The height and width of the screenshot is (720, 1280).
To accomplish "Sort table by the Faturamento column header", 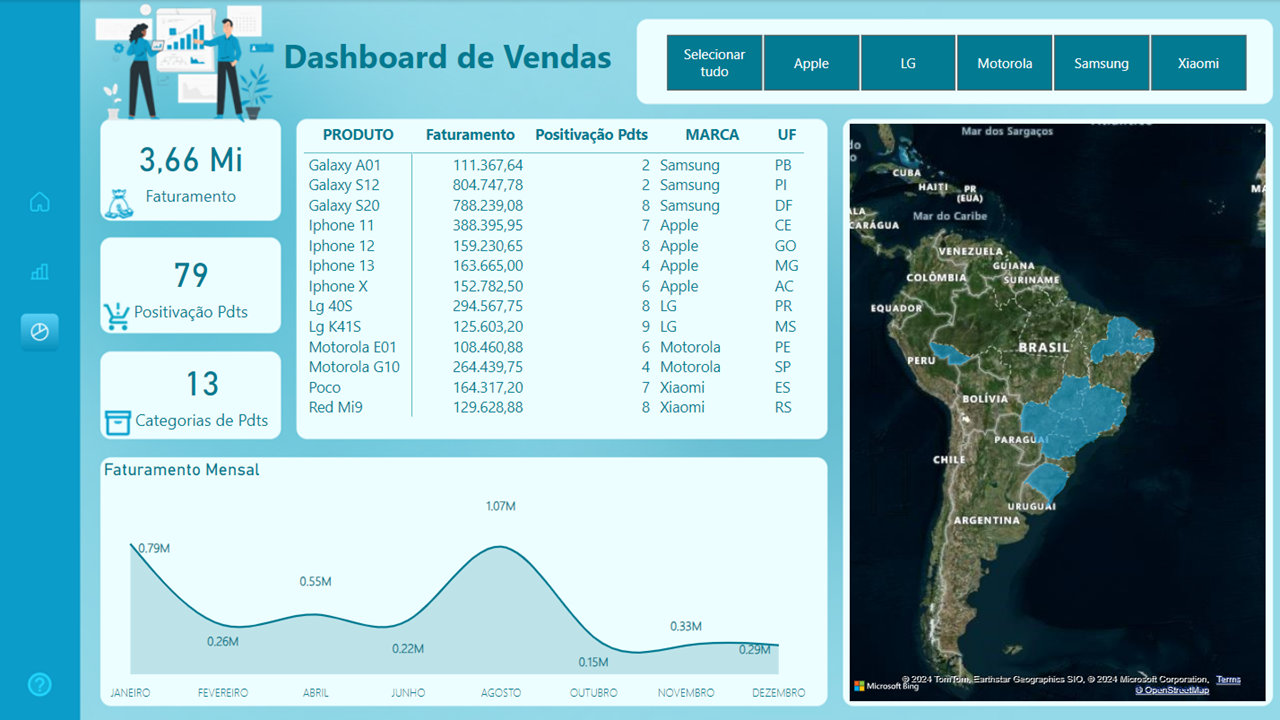I will 470,135.
